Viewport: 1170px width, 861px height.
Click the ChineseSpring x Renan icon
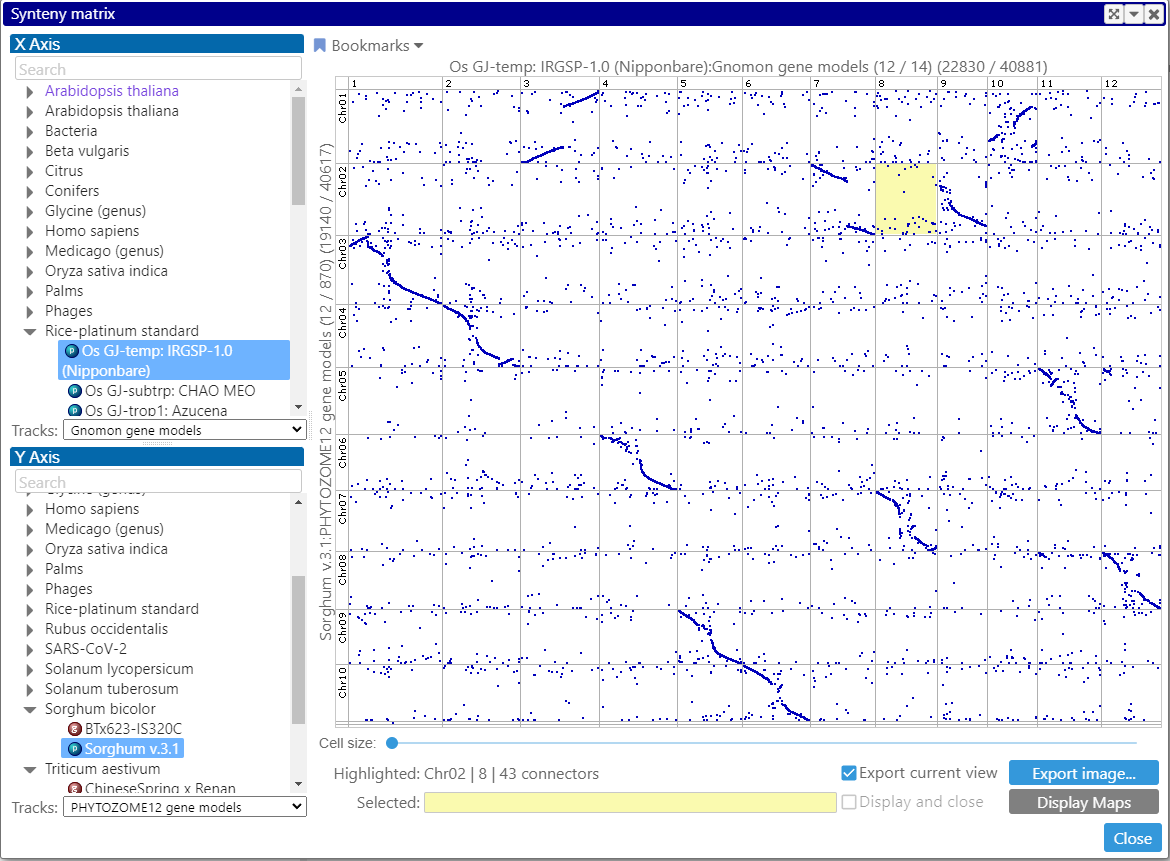point(75,789)
